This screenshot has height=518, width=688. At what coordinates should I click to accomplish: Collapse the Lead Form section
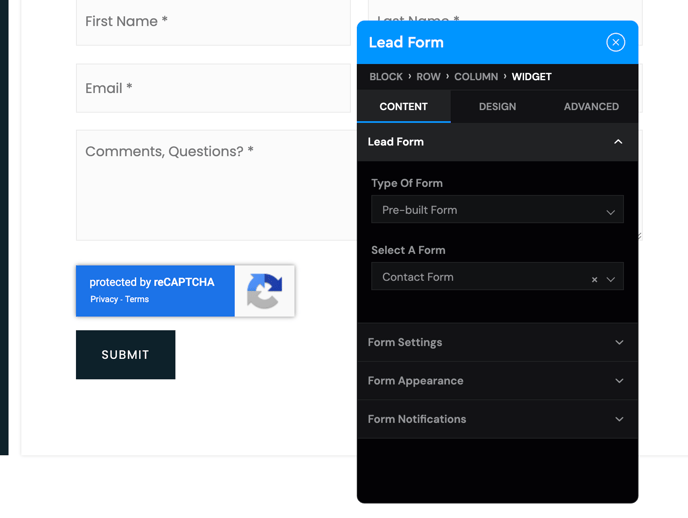pos(498,142)
